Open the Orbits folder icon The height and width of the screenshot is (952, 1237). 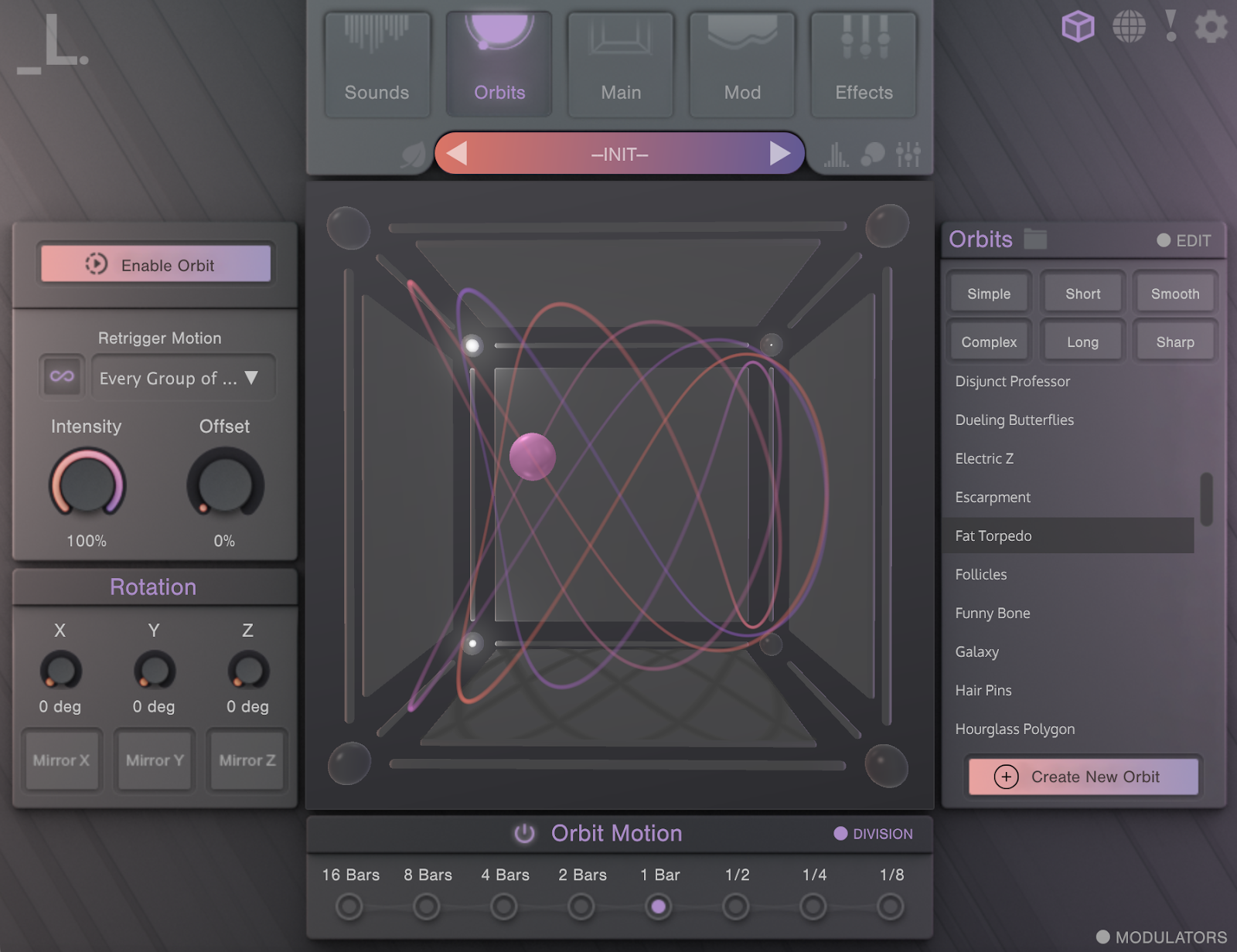click(x=1035, y=240)
